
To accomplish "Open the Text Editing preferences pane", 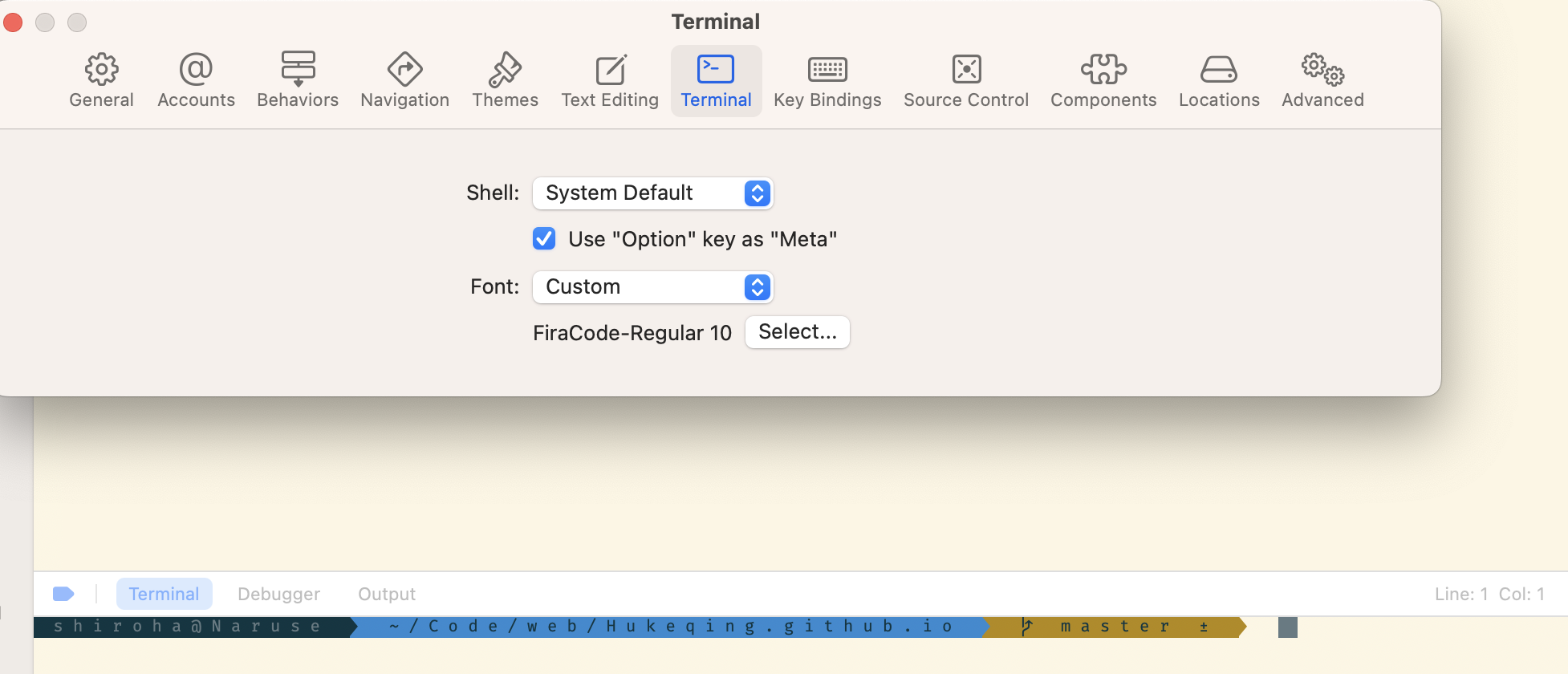I will click(x=610, y=80).
